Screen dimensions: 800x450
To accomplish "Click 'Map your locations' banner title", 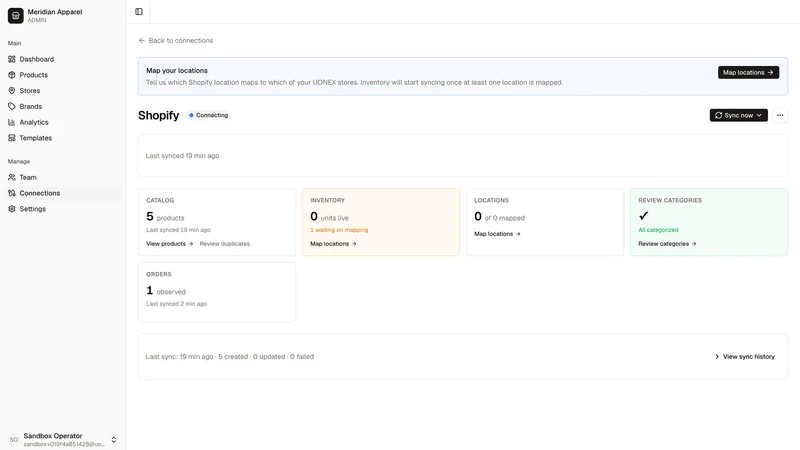I will (177, 70).
